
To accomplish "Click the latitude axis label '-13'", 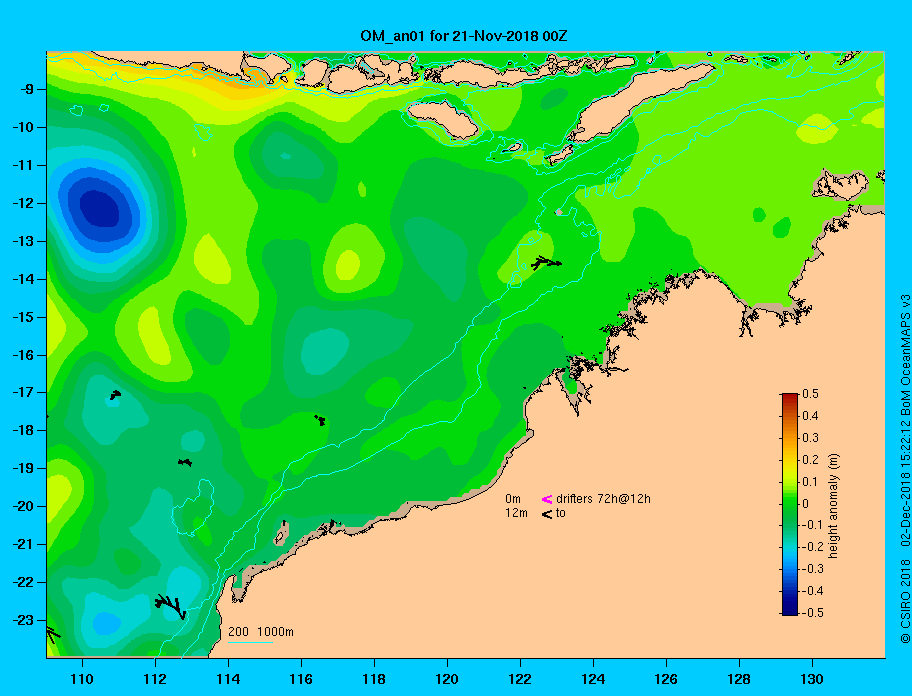I will point(23,241).
